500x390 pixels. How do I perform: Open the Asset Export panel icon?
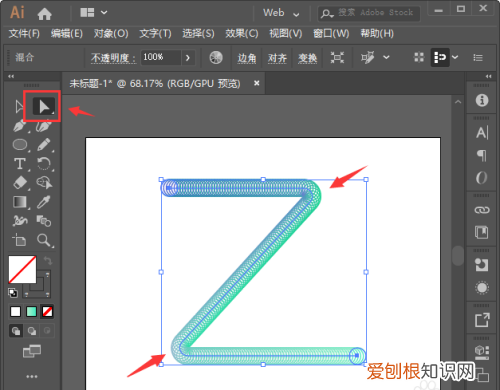(x=482, y=320)
